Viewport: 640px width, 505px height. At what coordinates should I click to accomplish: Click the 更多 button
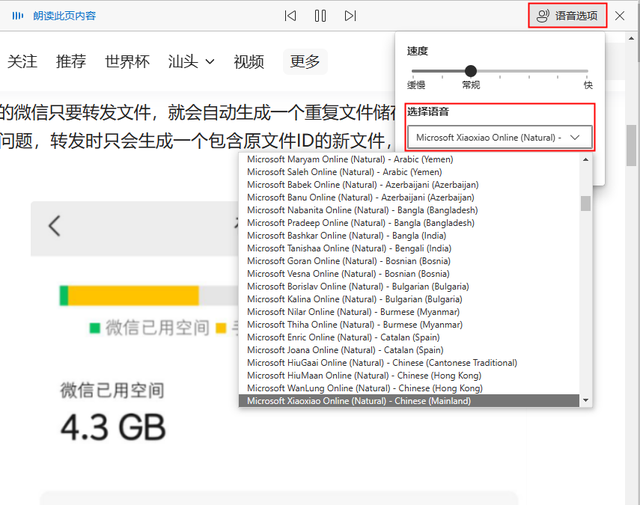305,62
